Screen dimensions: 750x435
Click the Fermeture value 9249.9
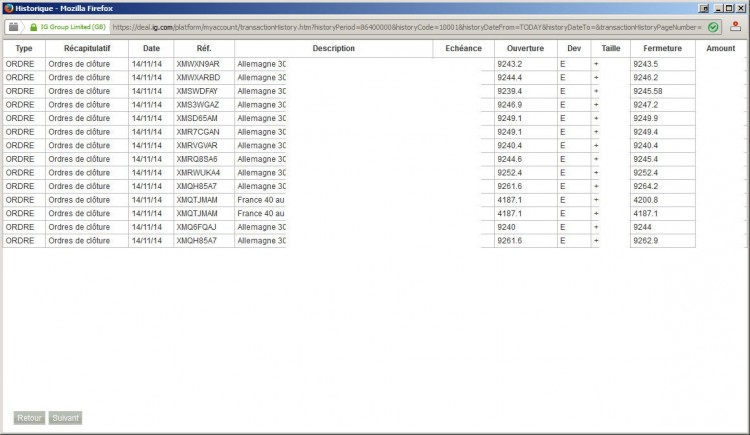click(645, 118)
